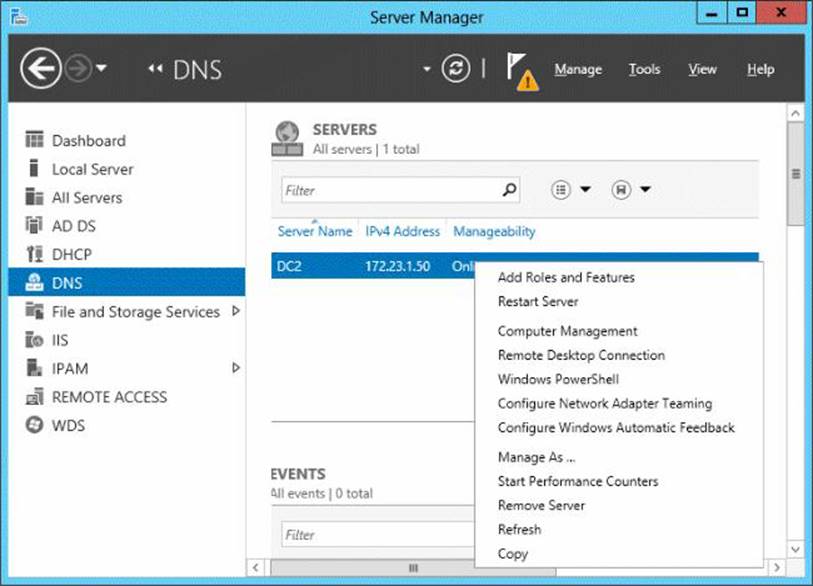This screenshot has width=813, height=586.
Task: Click the back navigation arrow button
Action: point(39,69)
